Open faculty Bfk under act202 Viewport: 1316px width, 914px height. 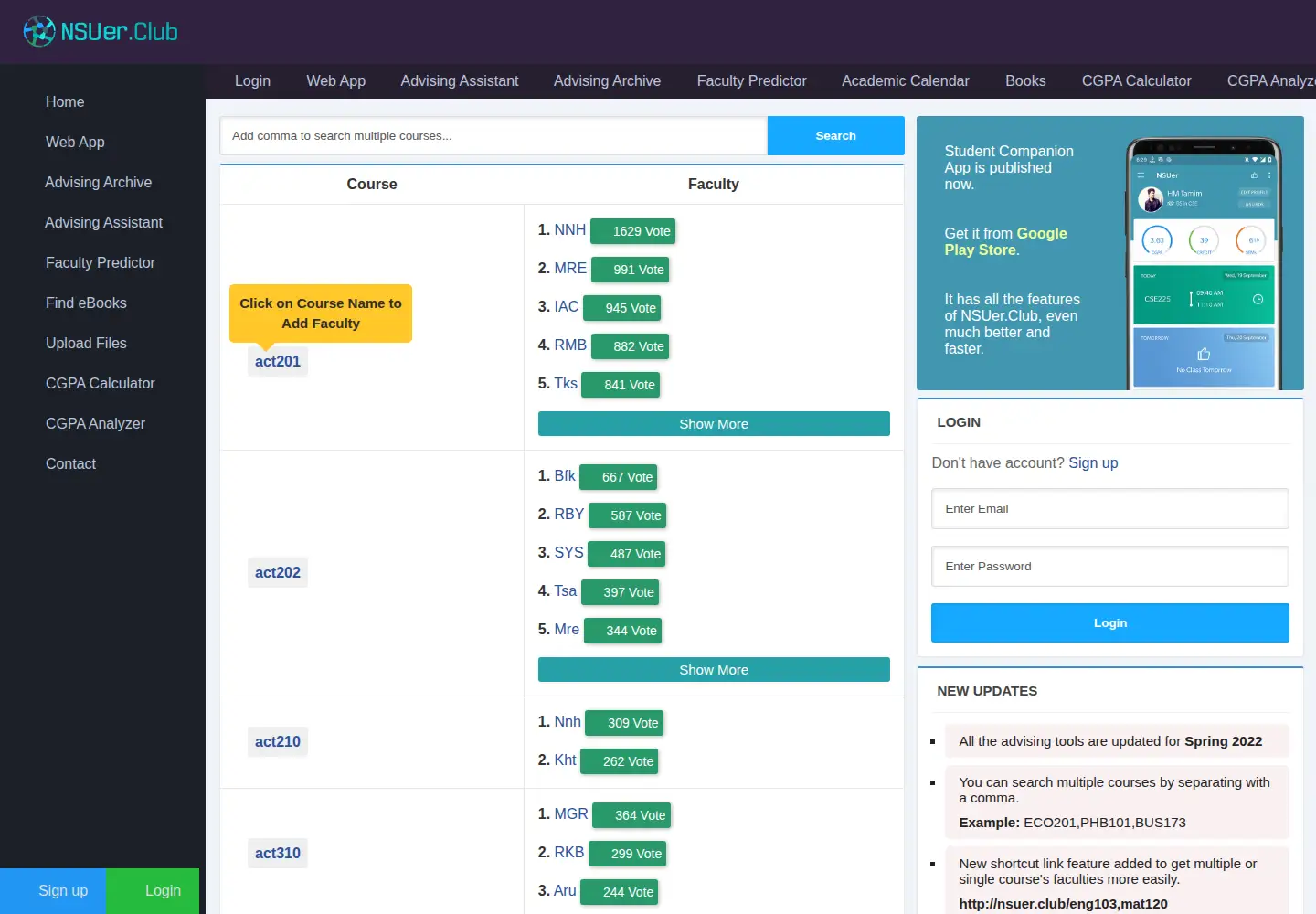coord(565,475)
